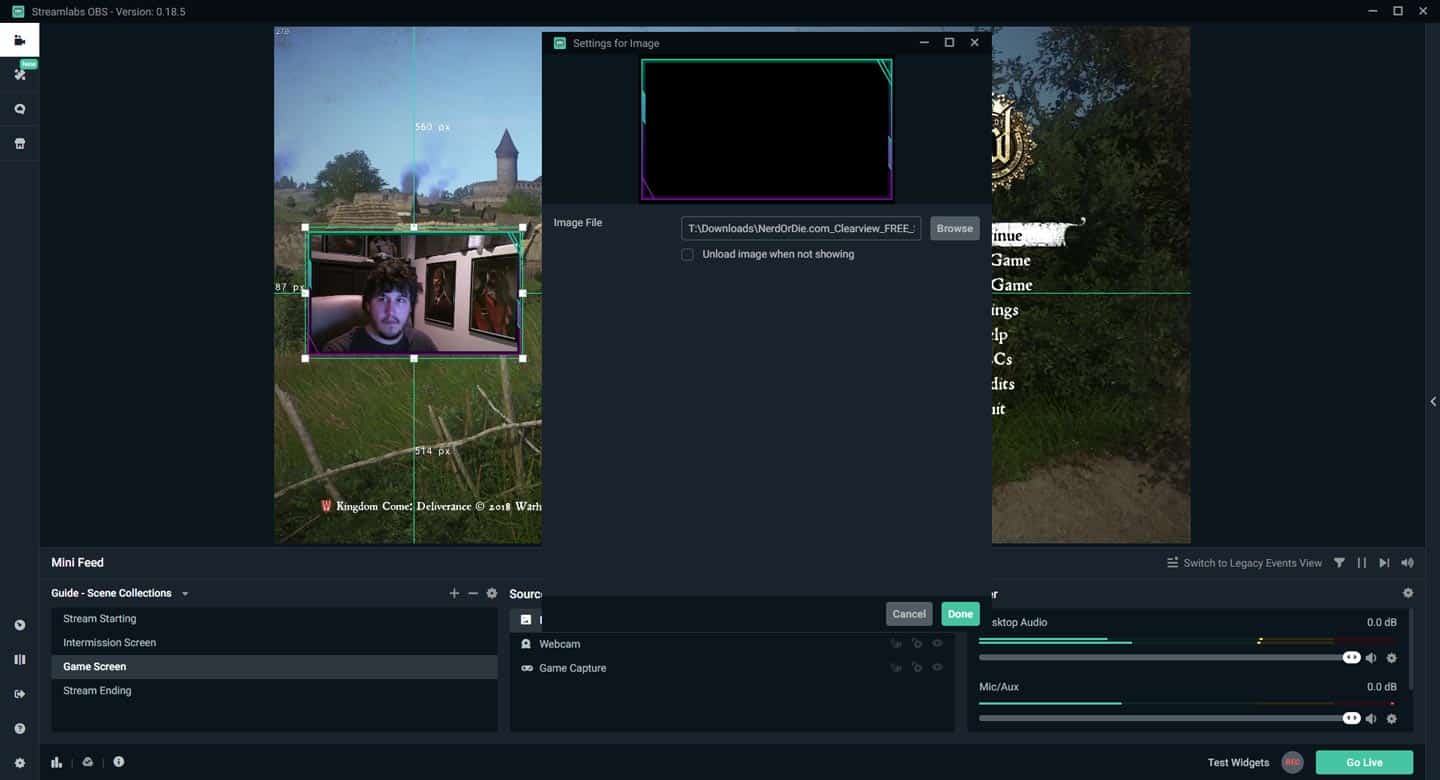This screenshot has height=780, width=1440.
Task: Click the overlay preview in the Image settings dialog
Action: click(767, 130)
